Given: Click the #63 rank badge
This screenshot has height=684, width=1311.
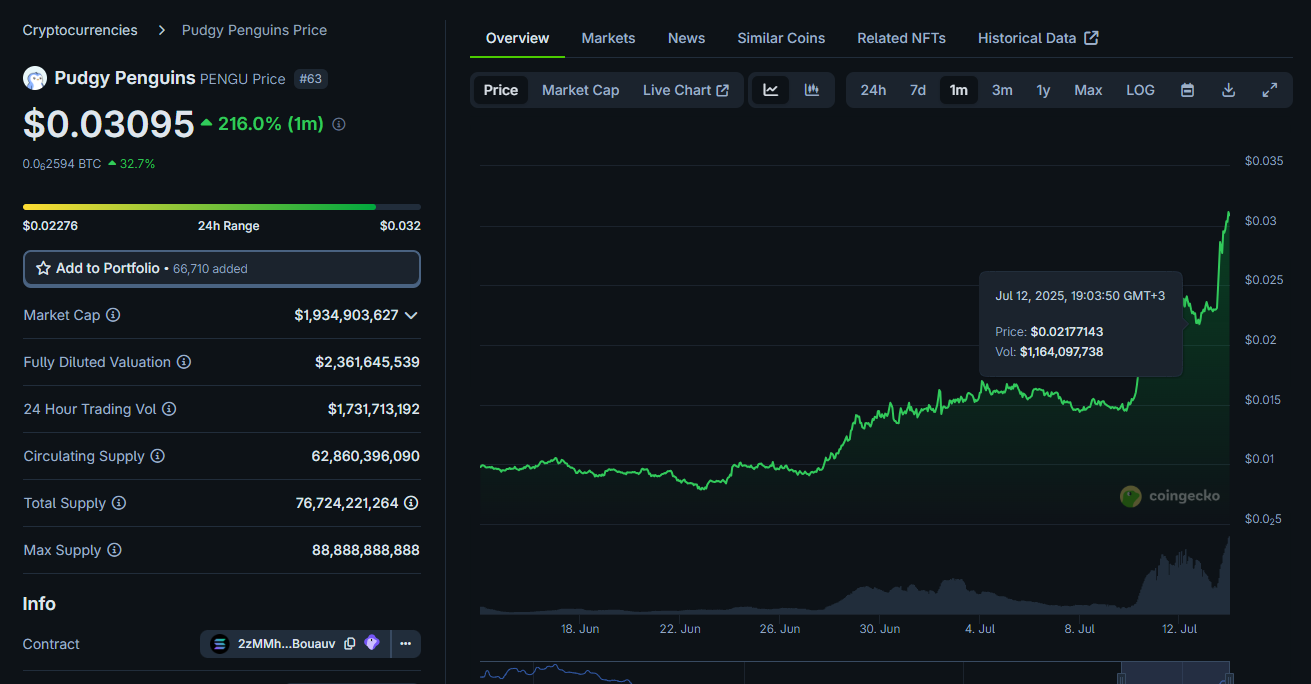Looking at the screenshot, I should point(311,78).
